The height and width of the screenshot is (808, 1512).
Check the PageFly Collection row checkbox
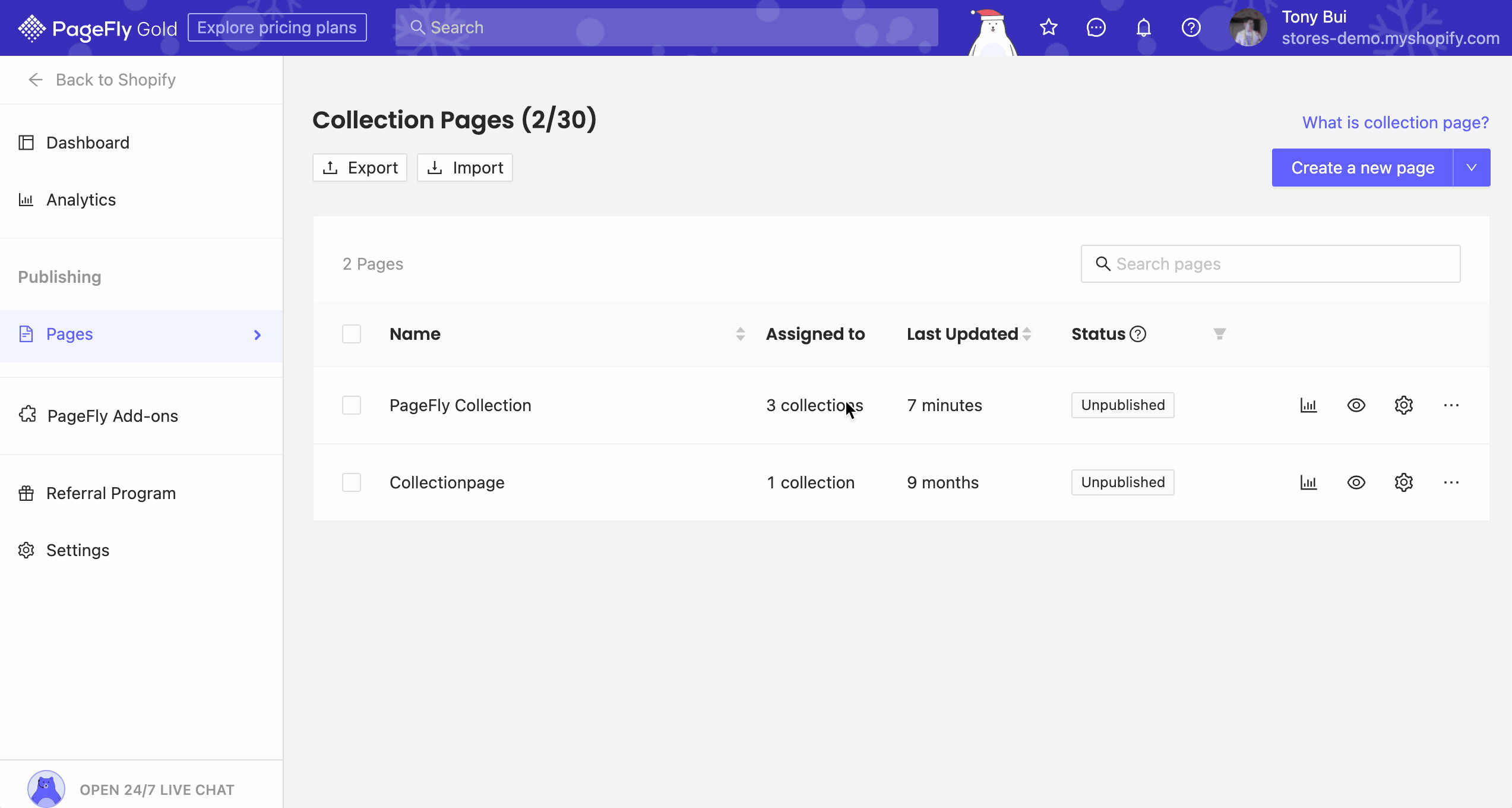(x=352, y=405)
